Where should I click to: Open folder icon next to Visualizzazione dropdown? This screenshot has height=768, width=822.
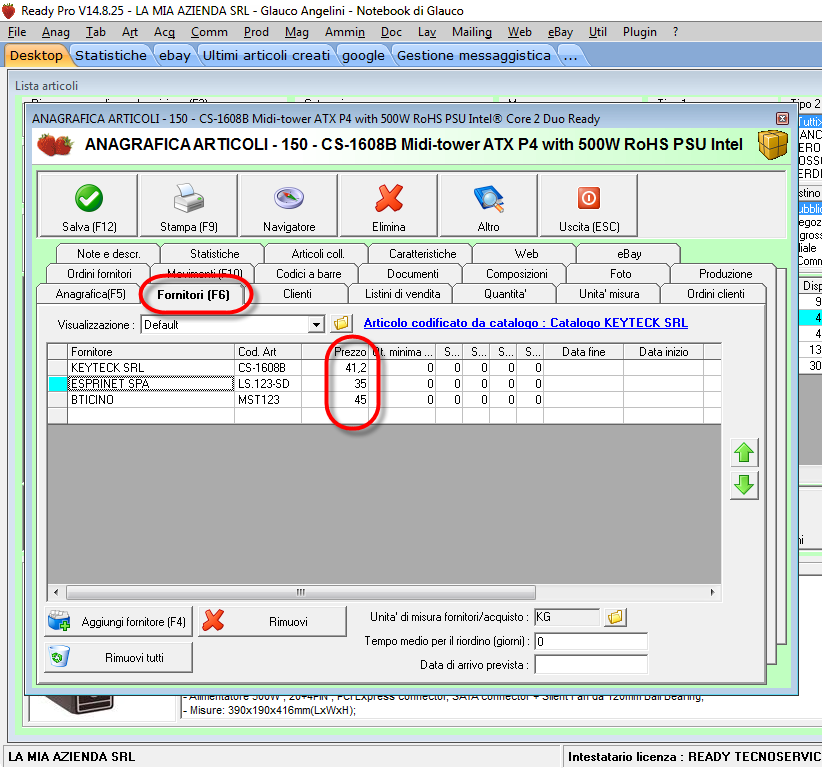pos(341,323)
